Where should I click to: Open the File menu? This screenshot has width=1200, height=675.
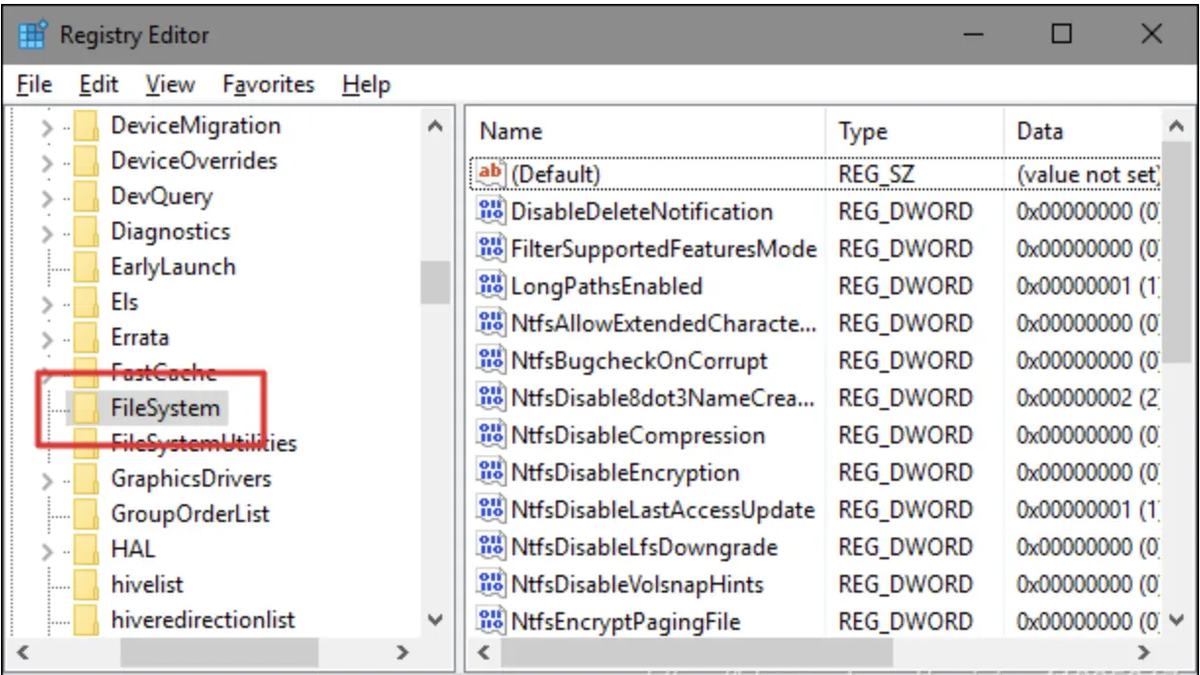(x=34, y=85)
